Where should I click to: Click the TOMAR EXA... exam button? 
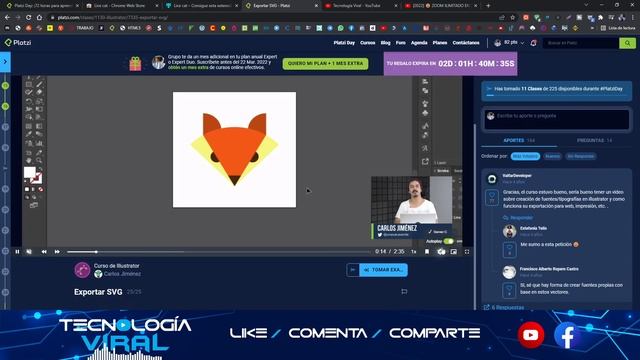click(383, 270)
